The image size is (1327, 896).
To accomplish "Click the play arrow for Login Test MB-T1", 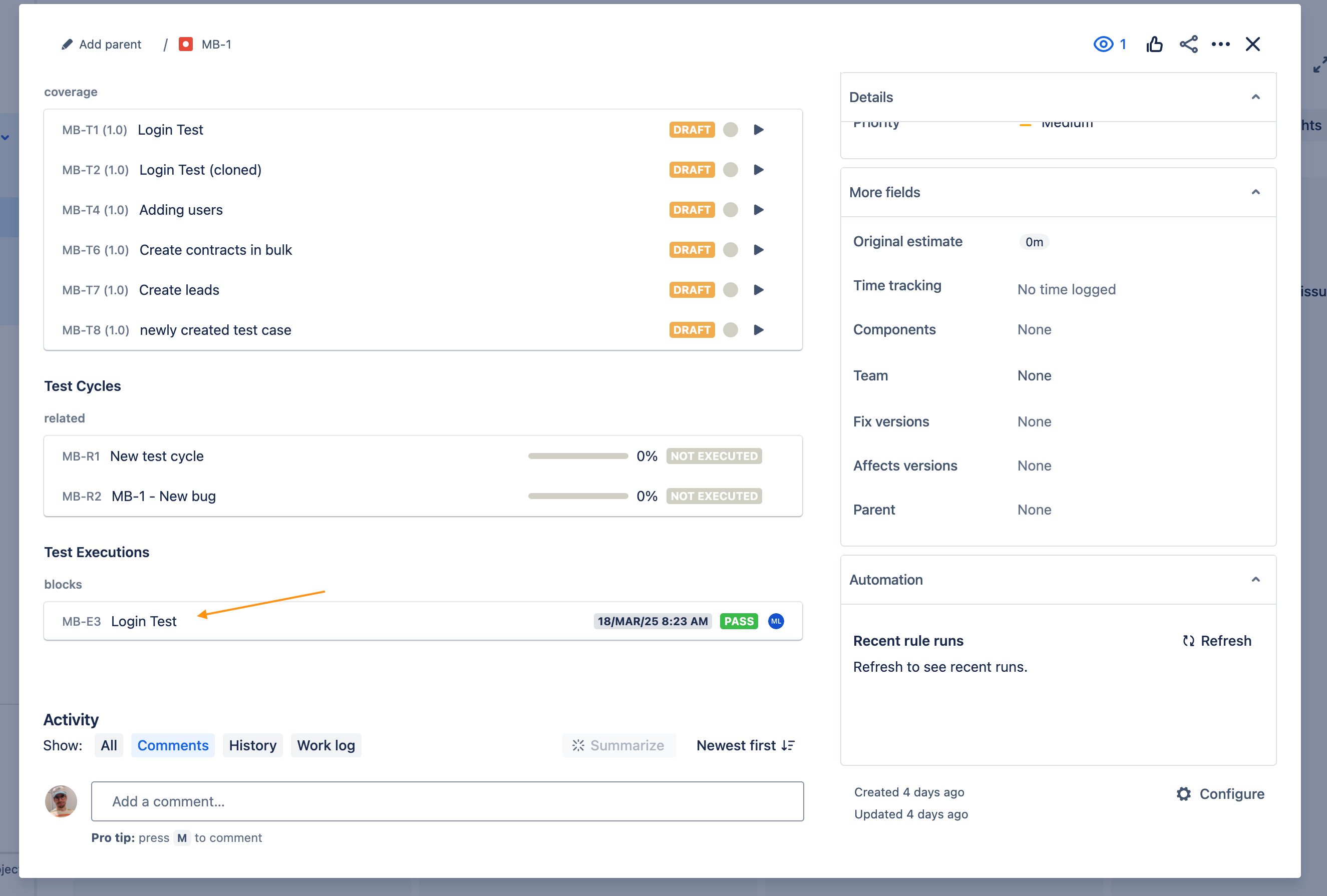I will point(758,130).
